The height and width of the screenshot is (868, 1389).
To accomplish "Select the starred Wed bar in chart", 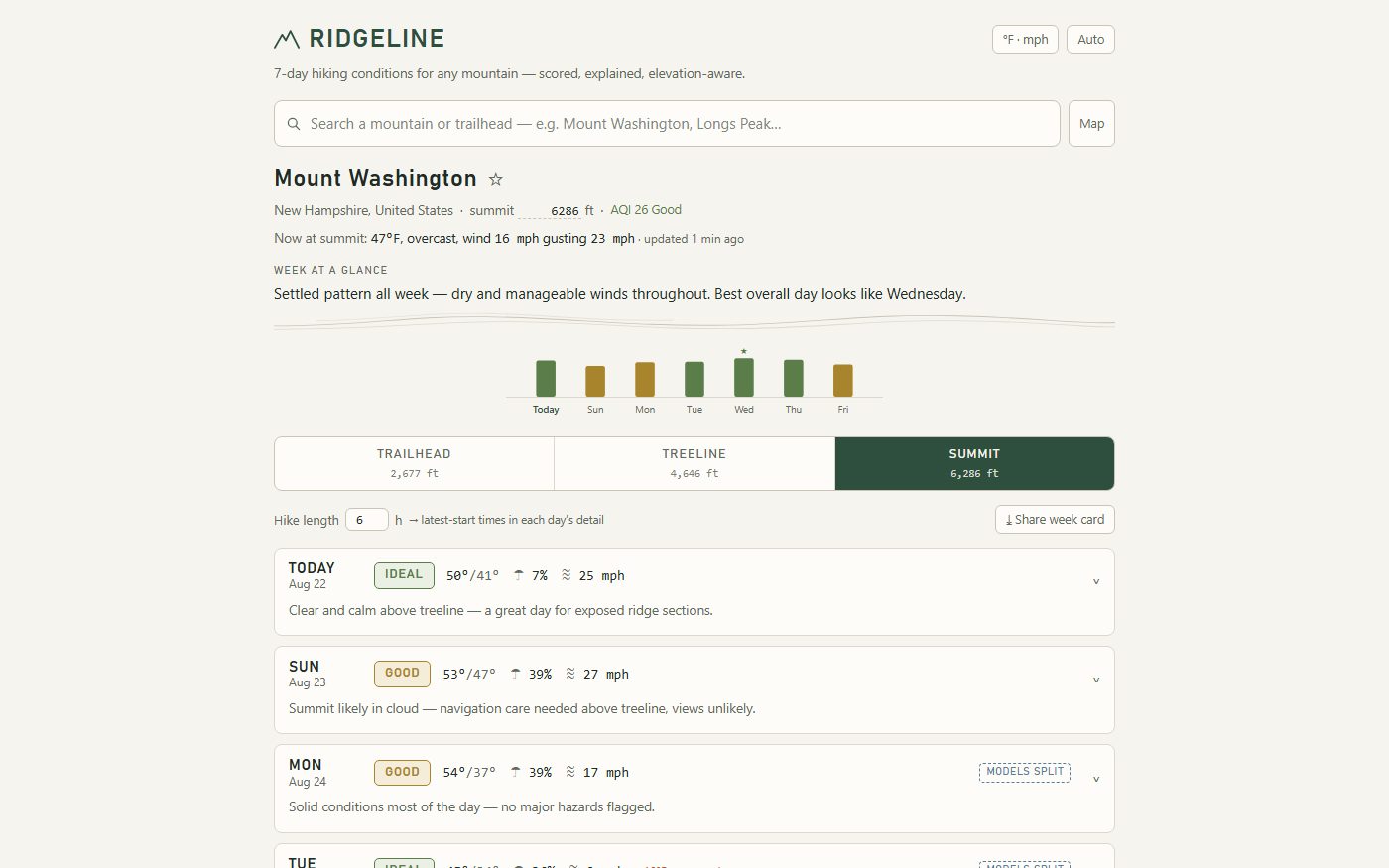I will tap(744, 378).
